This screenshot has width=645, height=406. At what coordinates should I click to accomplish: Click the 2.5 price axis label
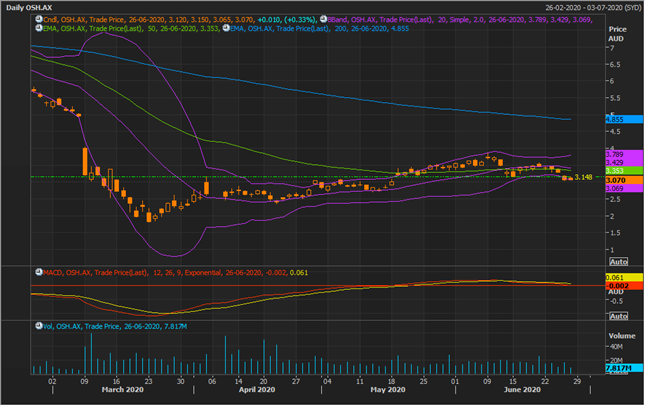pyautogui.click(x=615, y=200)
